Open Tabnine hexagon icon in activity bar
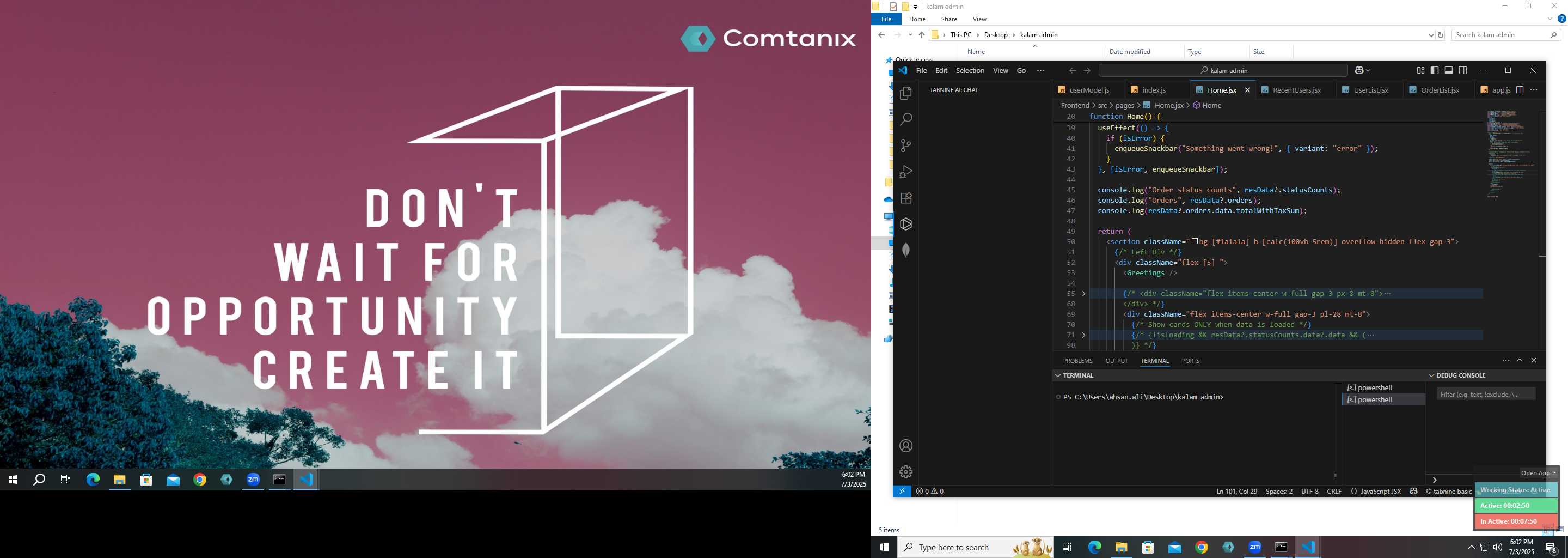This screenshot has height=558, width=1568. pyautogui.click(x=906, y=224)
